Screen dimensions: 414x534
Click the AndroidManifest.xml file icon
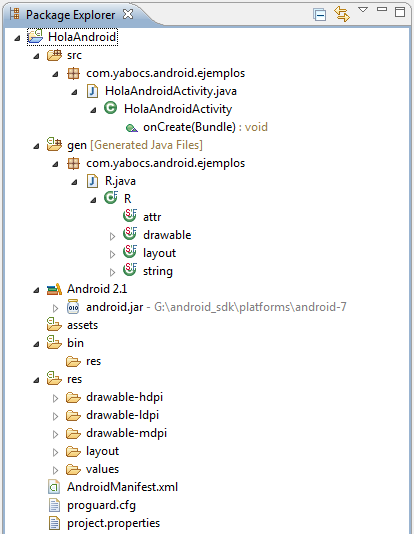54,487
